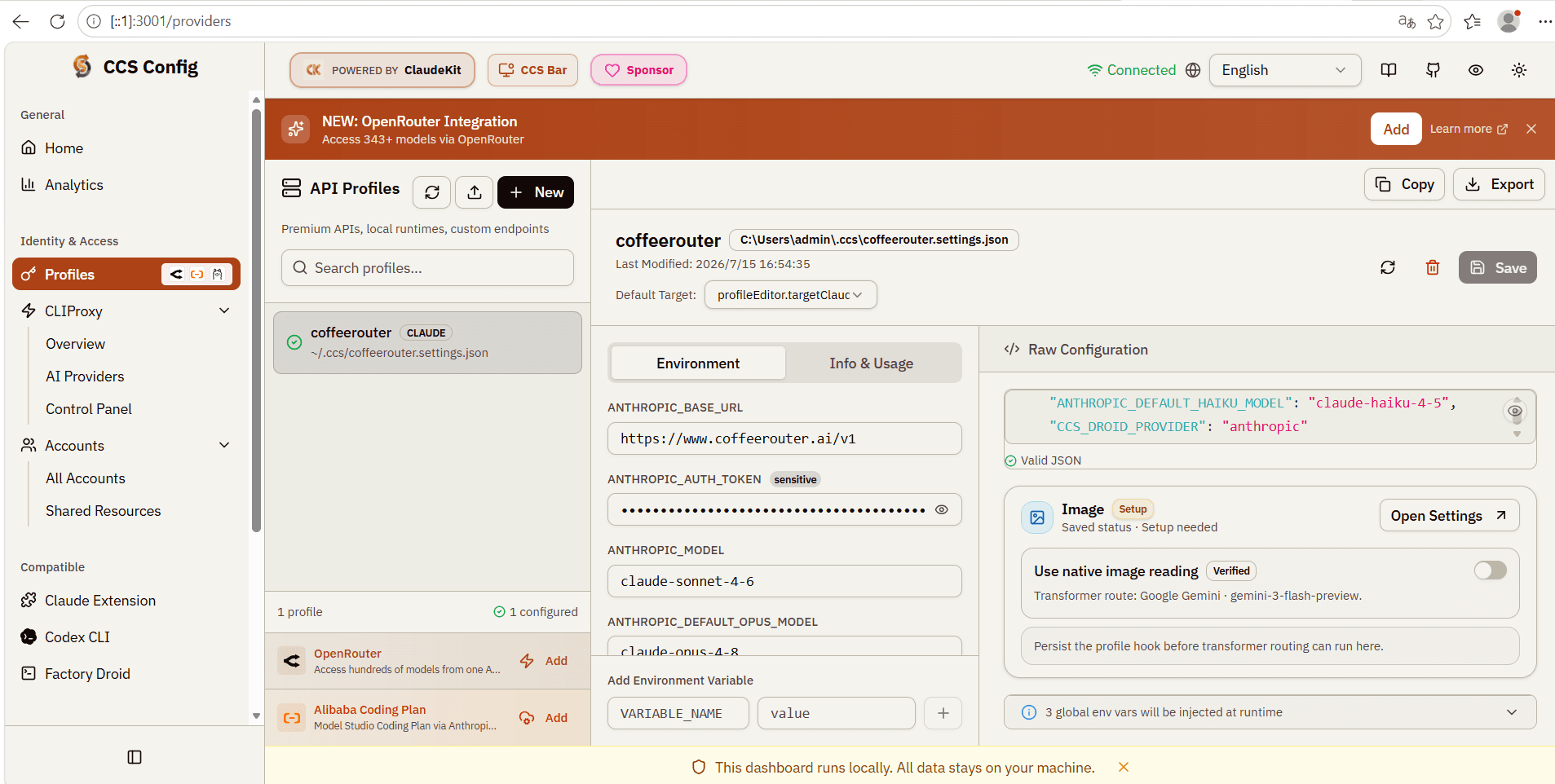Open AI Providers page

85,377
